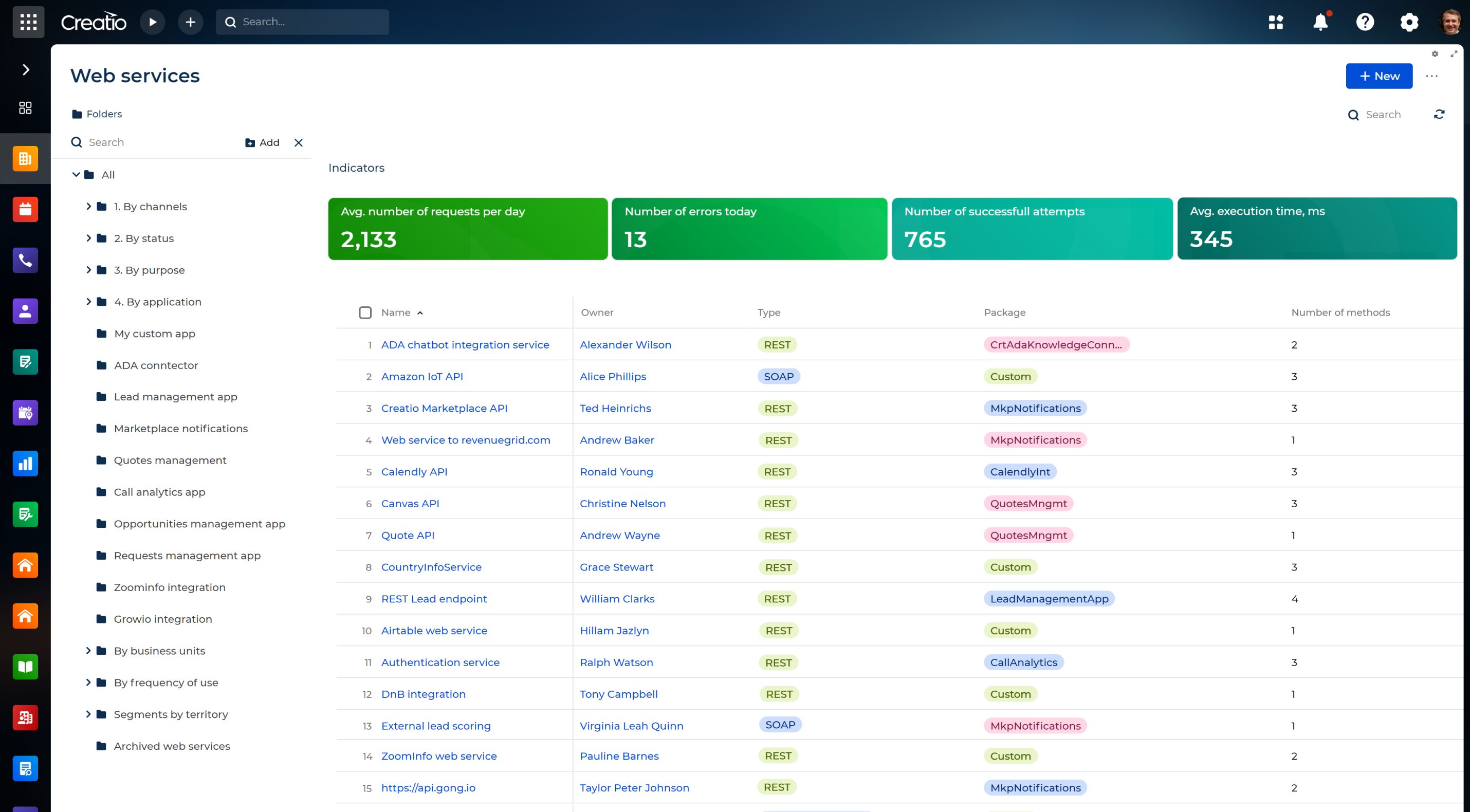Select the 'Archived web services' folder

pyautogui.click(x=171, y=746)
